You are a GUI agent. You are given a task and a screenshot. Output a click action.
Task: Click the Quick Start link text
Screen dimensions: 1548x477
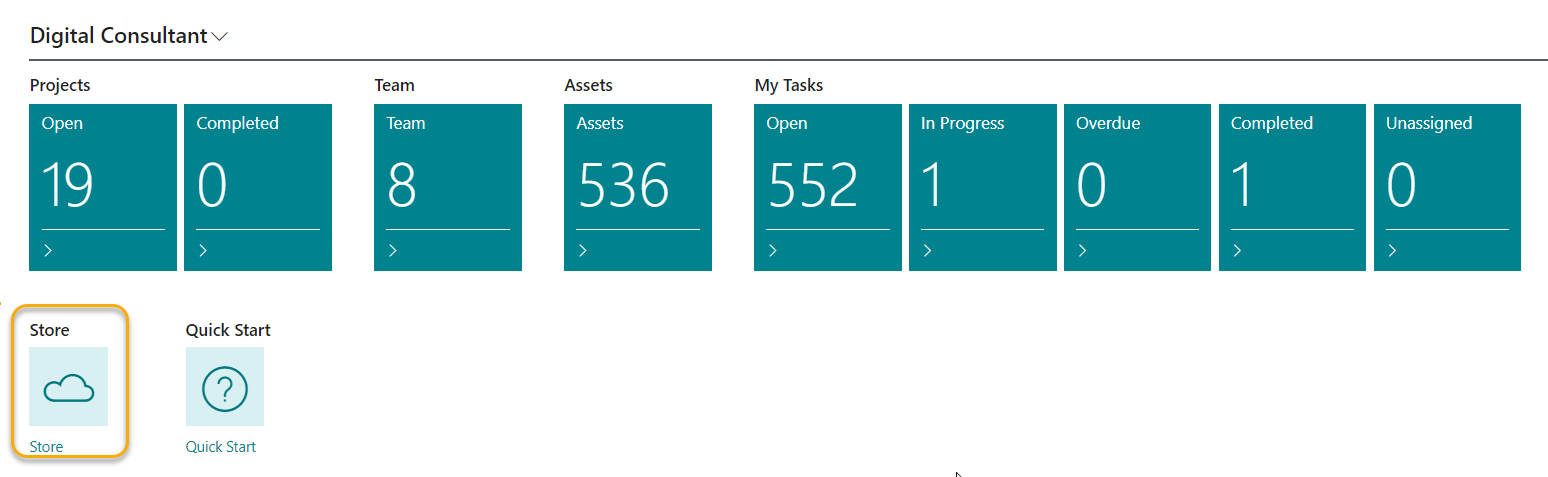pos(221,447)
